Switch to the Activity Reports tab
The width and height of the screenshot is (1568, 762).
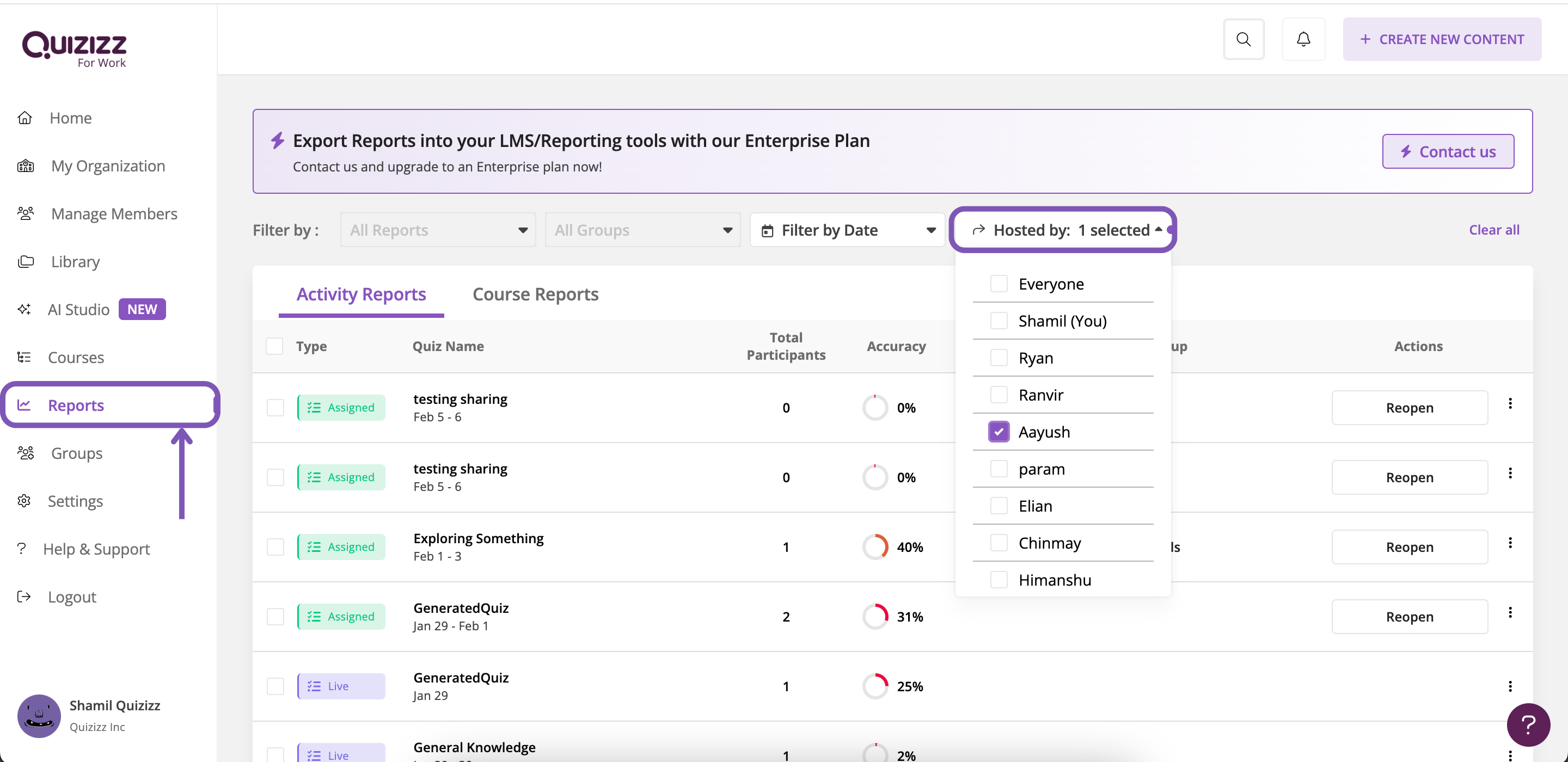(361, 294)
